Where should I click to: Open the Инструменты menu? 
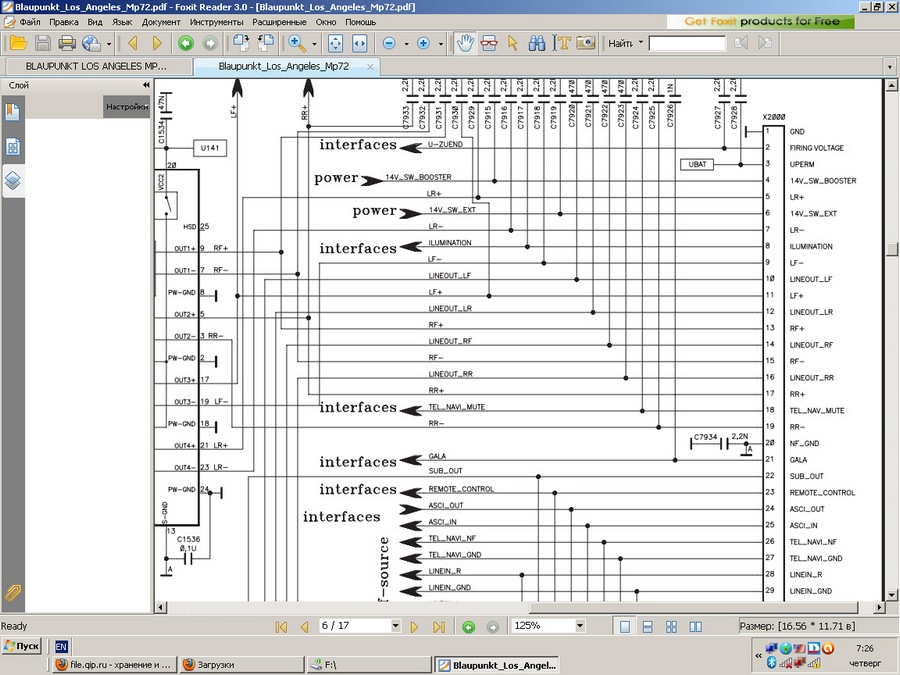point(216,21)
